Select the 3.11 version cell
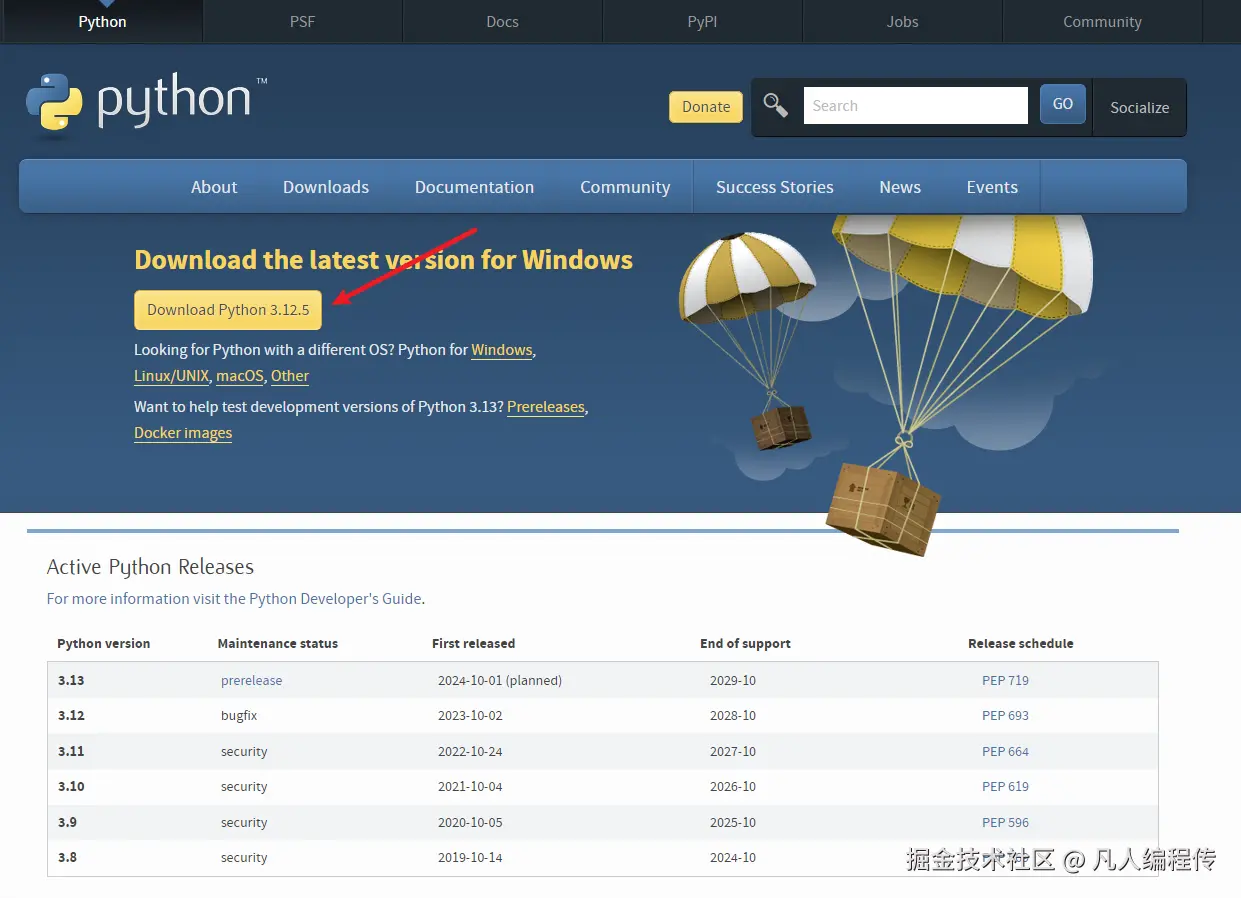 click(x=71, y=751)
